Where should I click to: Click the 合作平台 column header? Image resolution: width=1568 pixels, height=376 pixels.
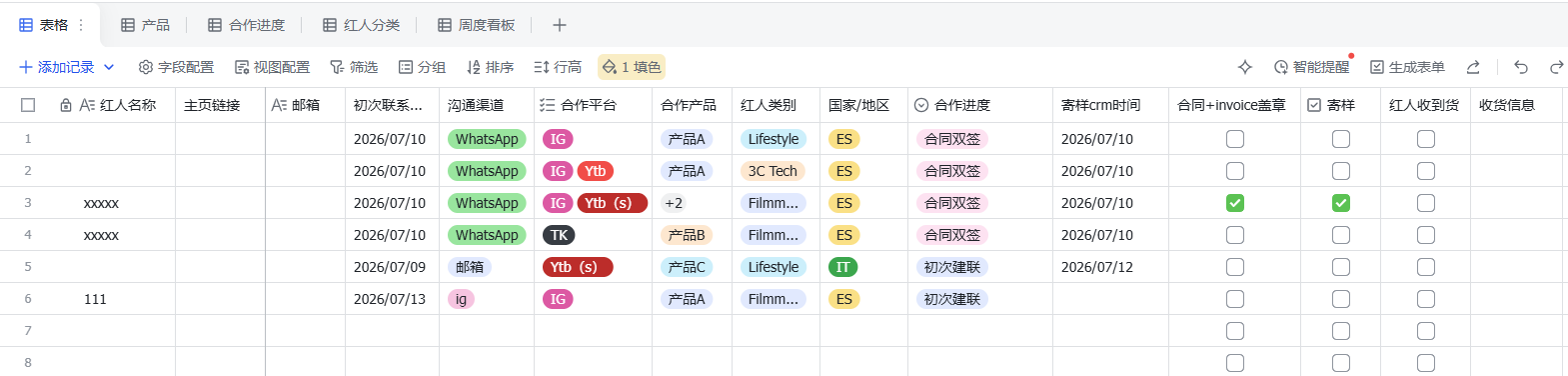[593, 105]
